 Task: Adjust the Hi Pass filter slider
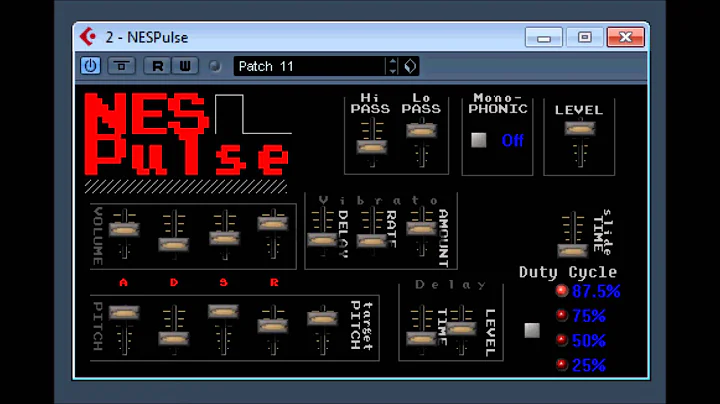click(x=372, y=147)
